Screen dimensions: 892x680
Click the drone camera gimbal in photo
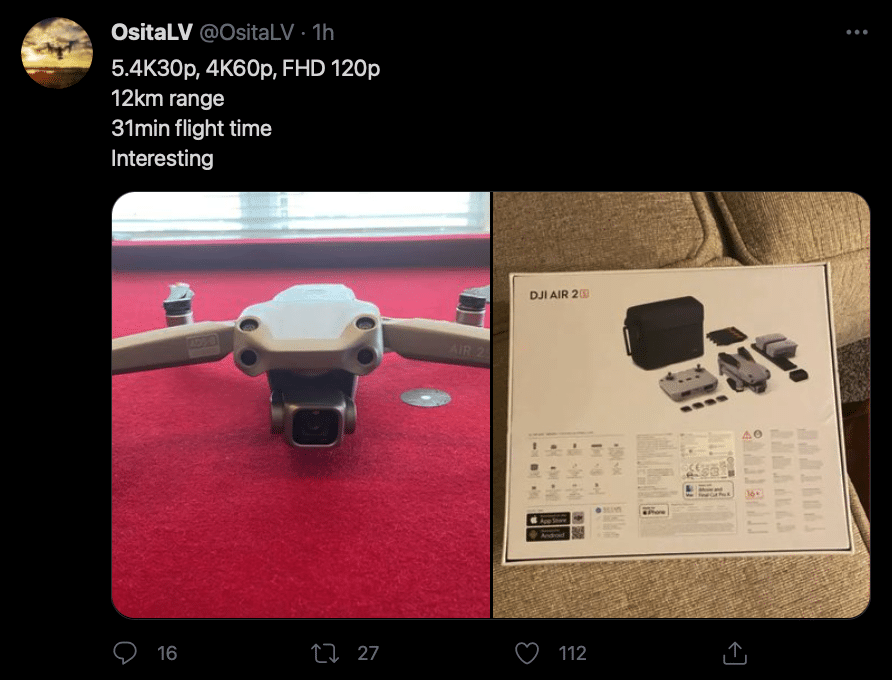click(314, 418)
